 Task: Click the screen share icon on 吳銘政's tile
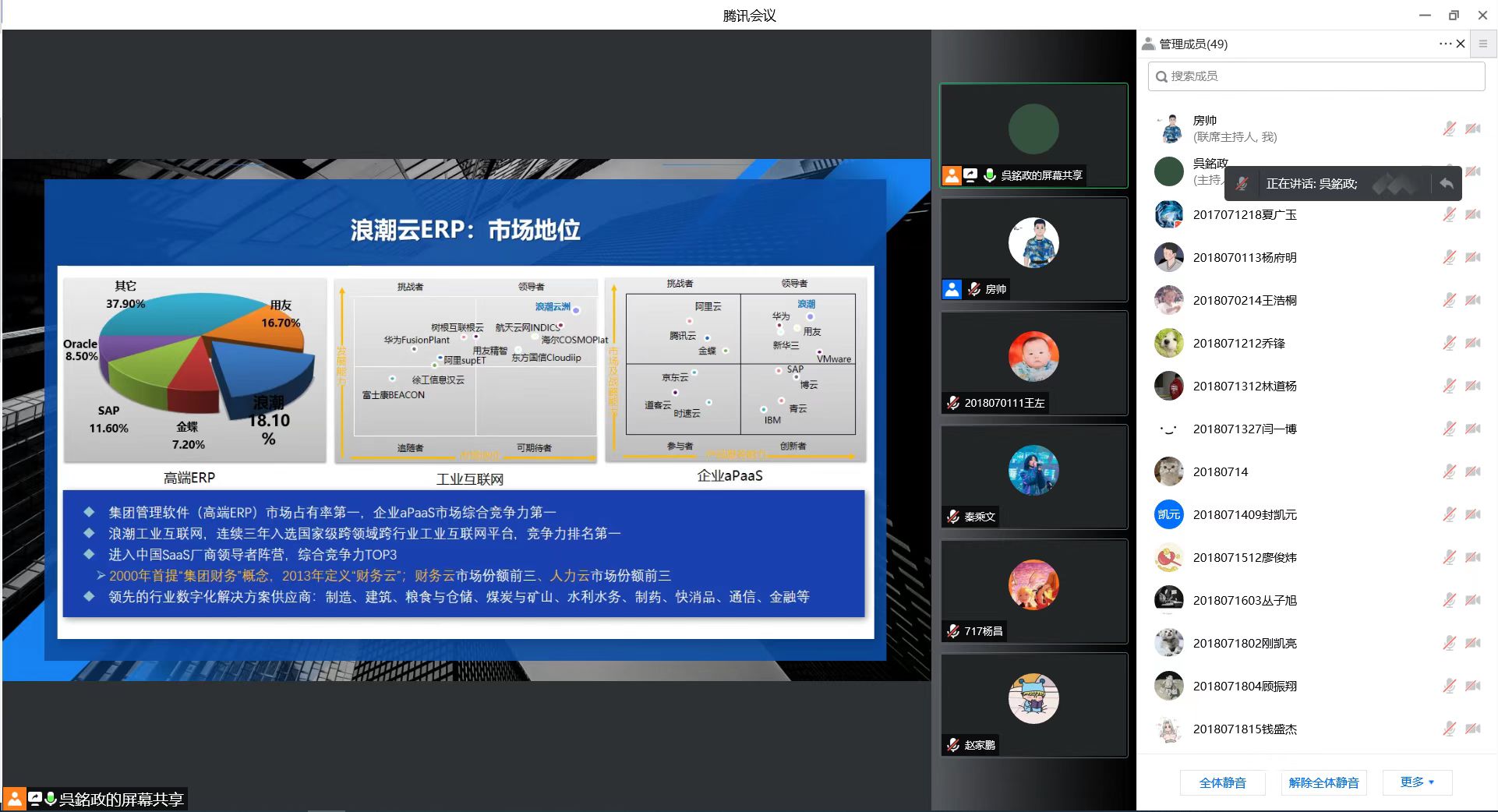coord(970,175)
